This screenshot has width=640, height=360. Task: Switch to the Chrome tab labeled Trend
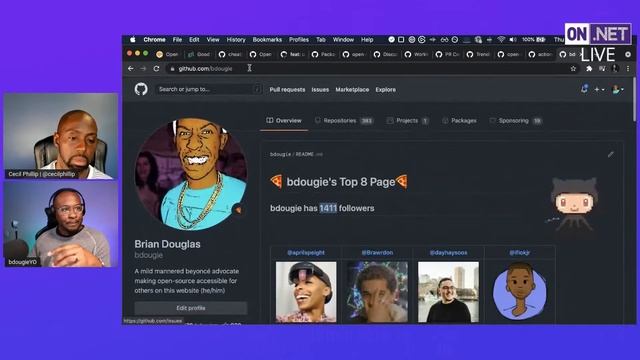(478, 54)
